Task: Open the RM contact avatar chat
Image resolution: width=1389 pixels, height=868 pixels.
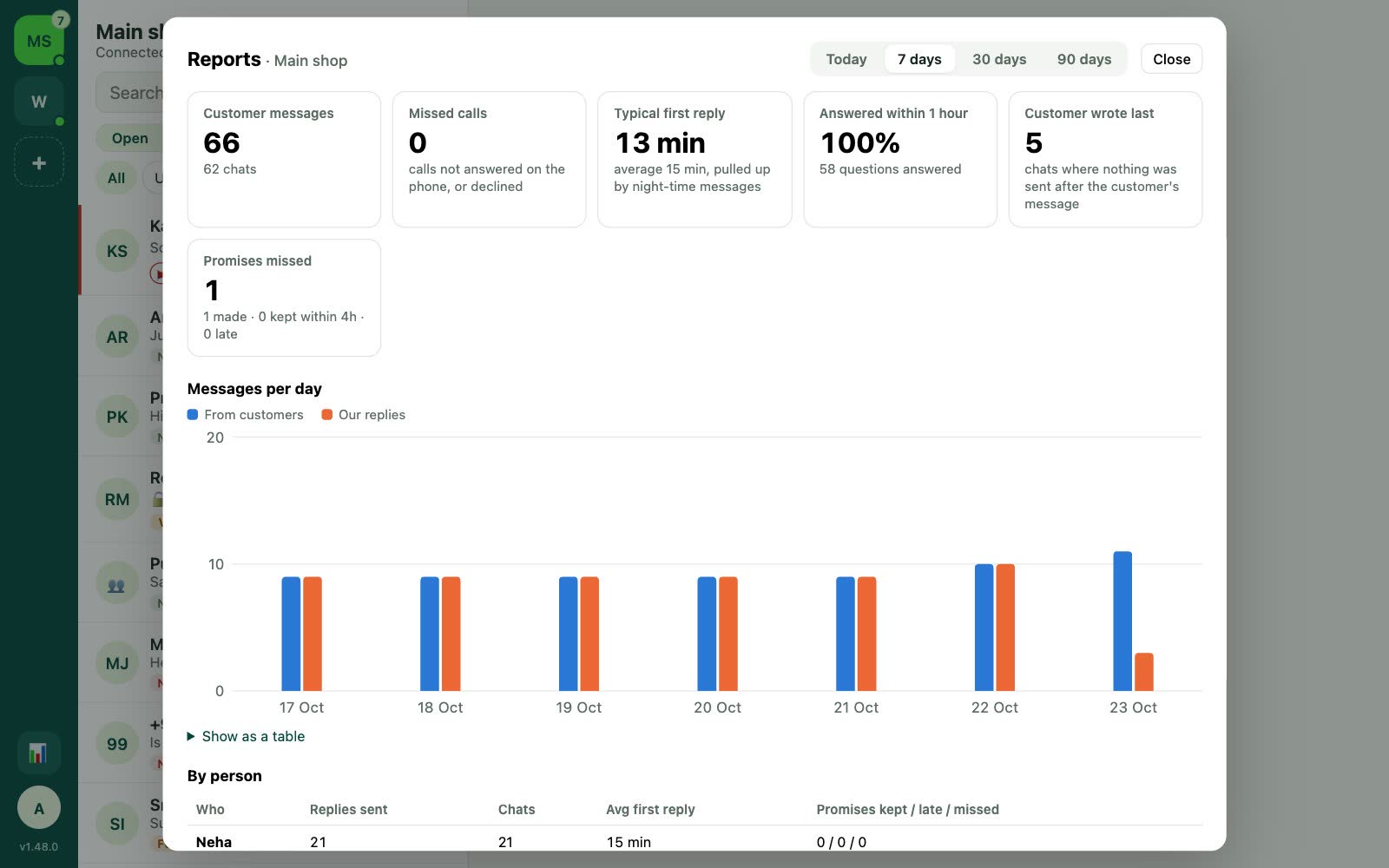Action: (117, 499)
